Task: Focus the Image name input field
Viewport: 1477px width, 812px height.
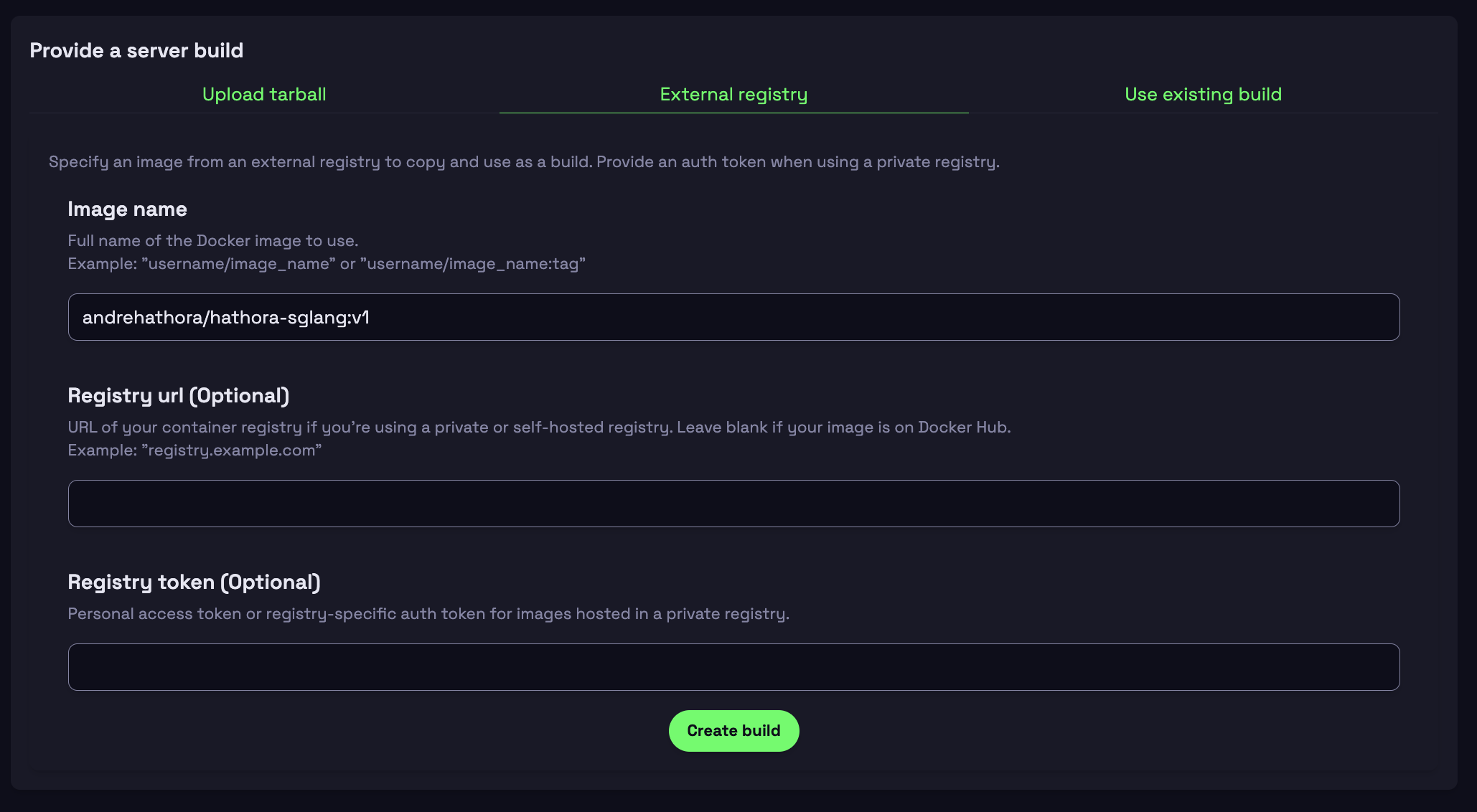Action: [733, 317]
